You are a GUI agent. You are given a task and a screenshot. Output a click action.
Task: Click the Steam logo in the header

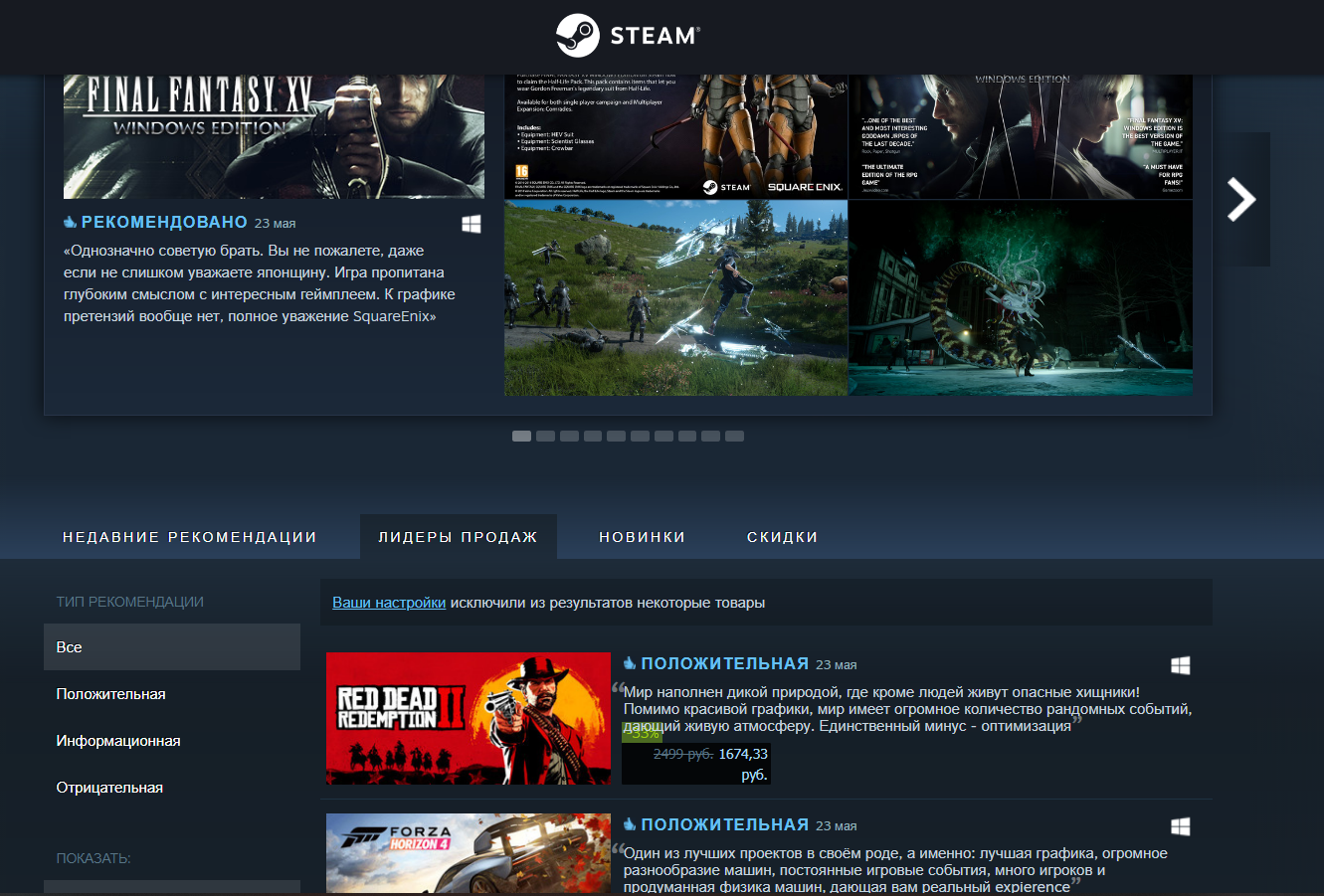click(628, 36)
